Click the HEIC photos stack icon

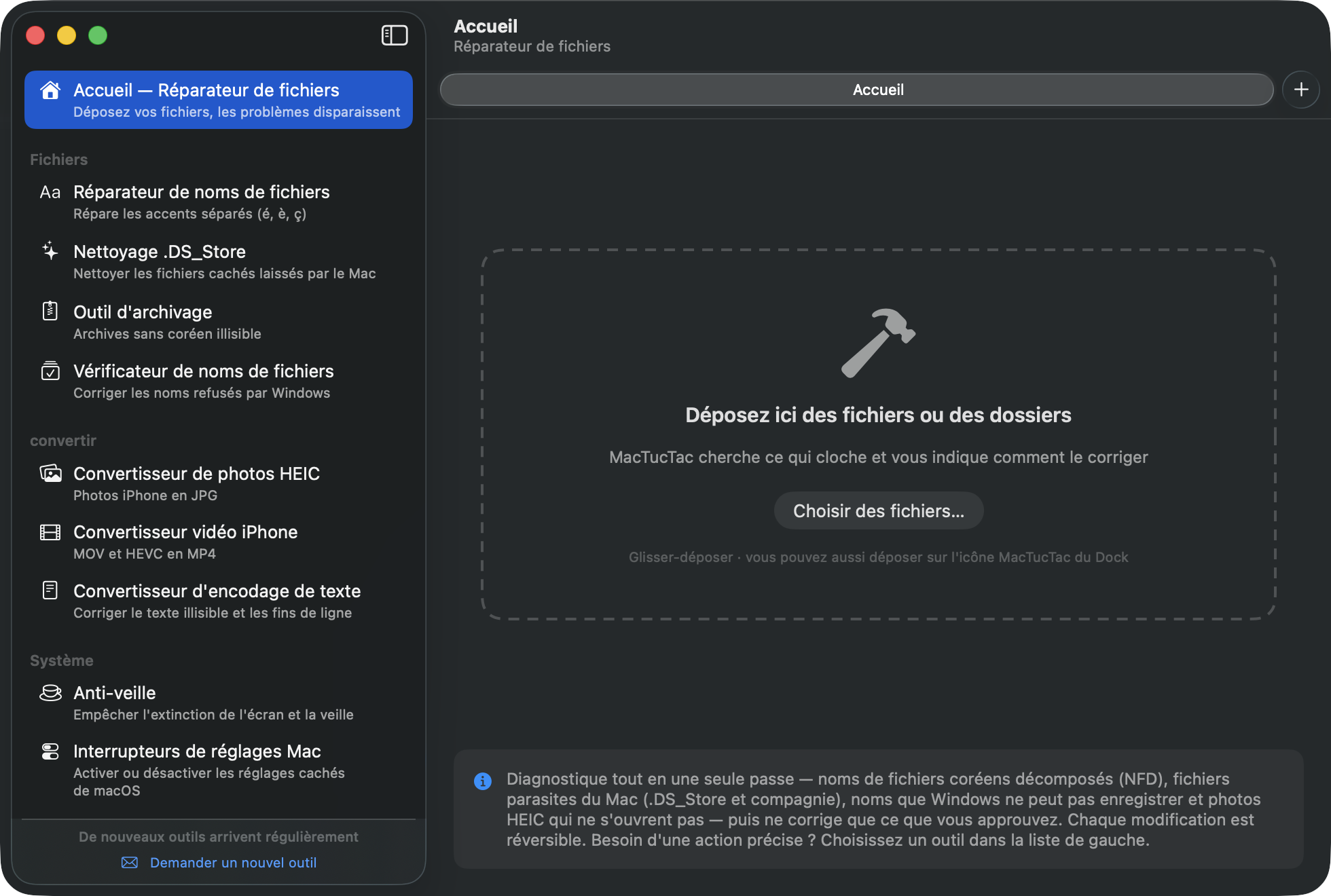50,473
